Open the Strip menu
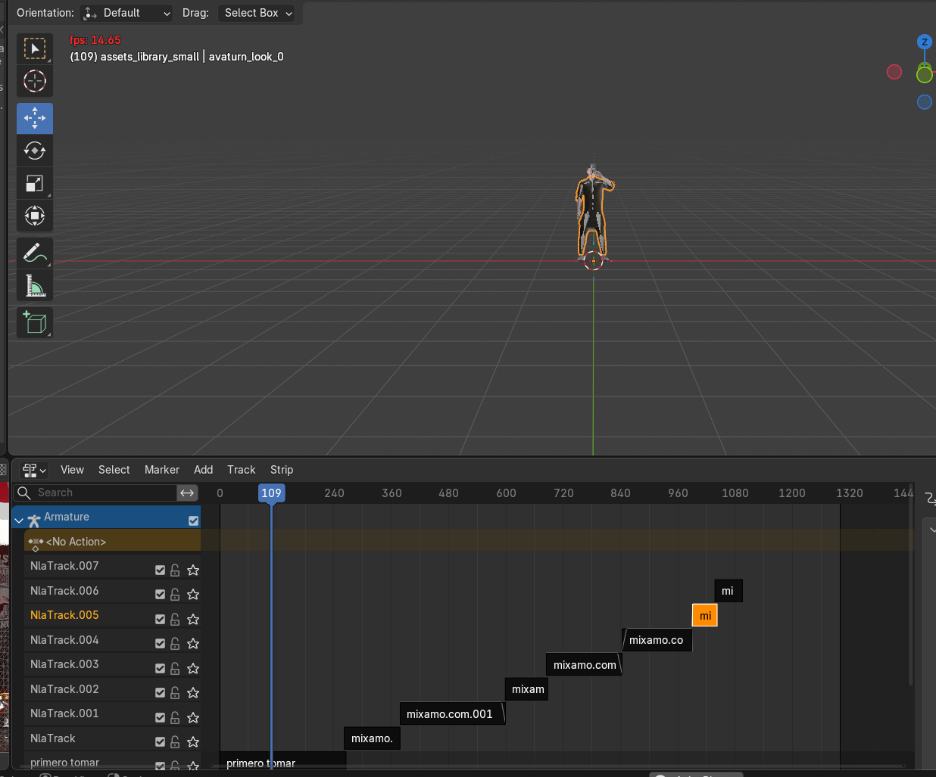The image size is (936, 777). [281, 470]
